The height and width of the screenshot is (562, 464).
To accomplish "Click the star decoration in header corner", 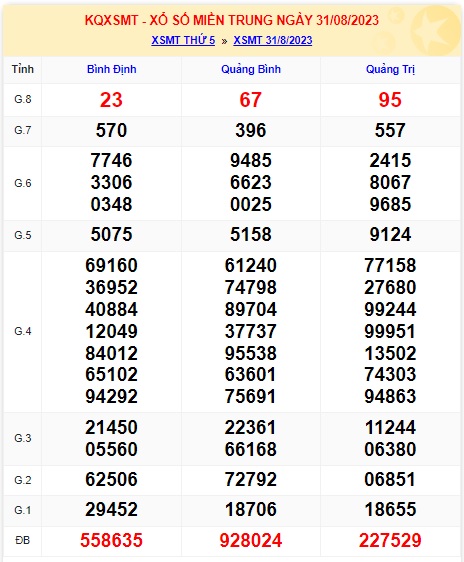I will [x=435, y=31].
